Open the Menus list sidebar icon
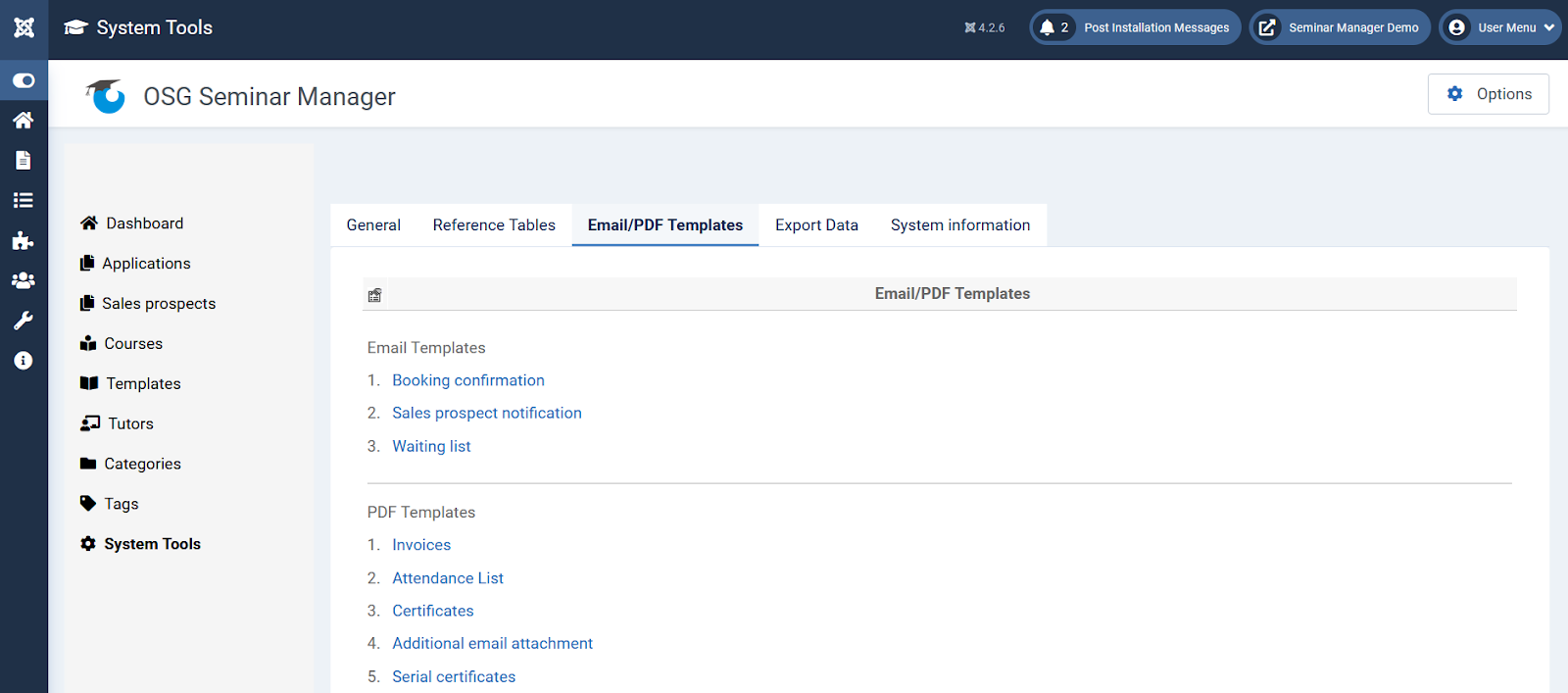The height and width of the screenshot is (693, 1568). 24,200
